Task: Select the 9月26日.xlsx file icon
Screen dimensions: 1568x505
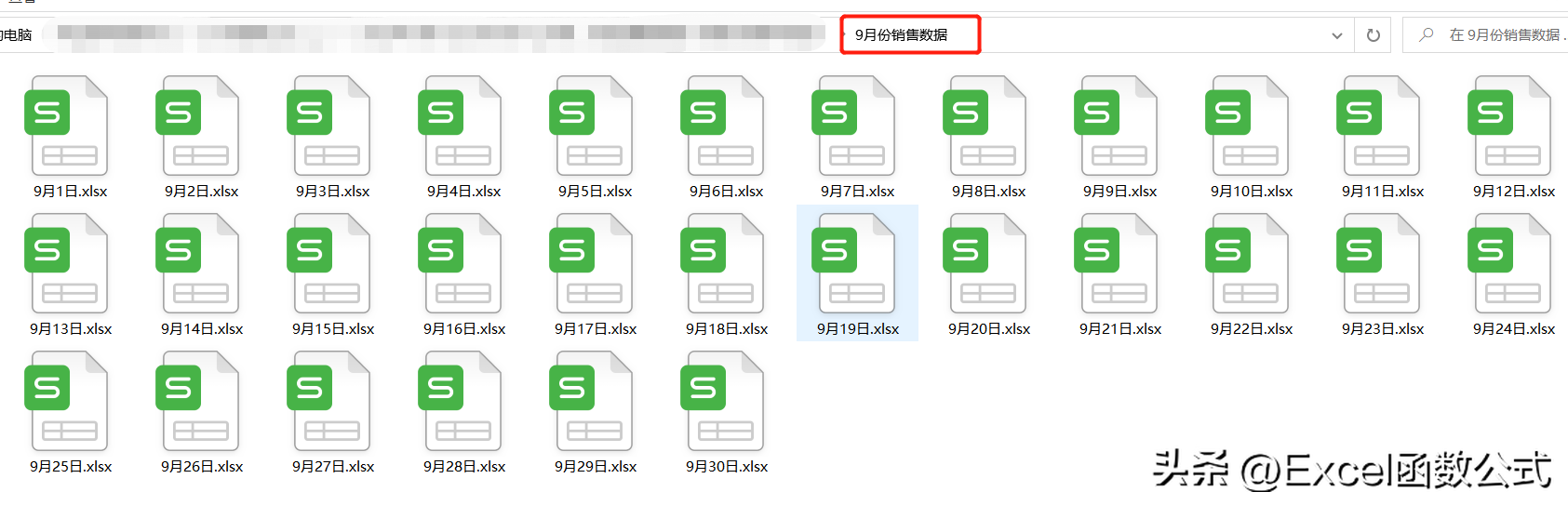Action: pyautogui.click(x=197, y=401)
